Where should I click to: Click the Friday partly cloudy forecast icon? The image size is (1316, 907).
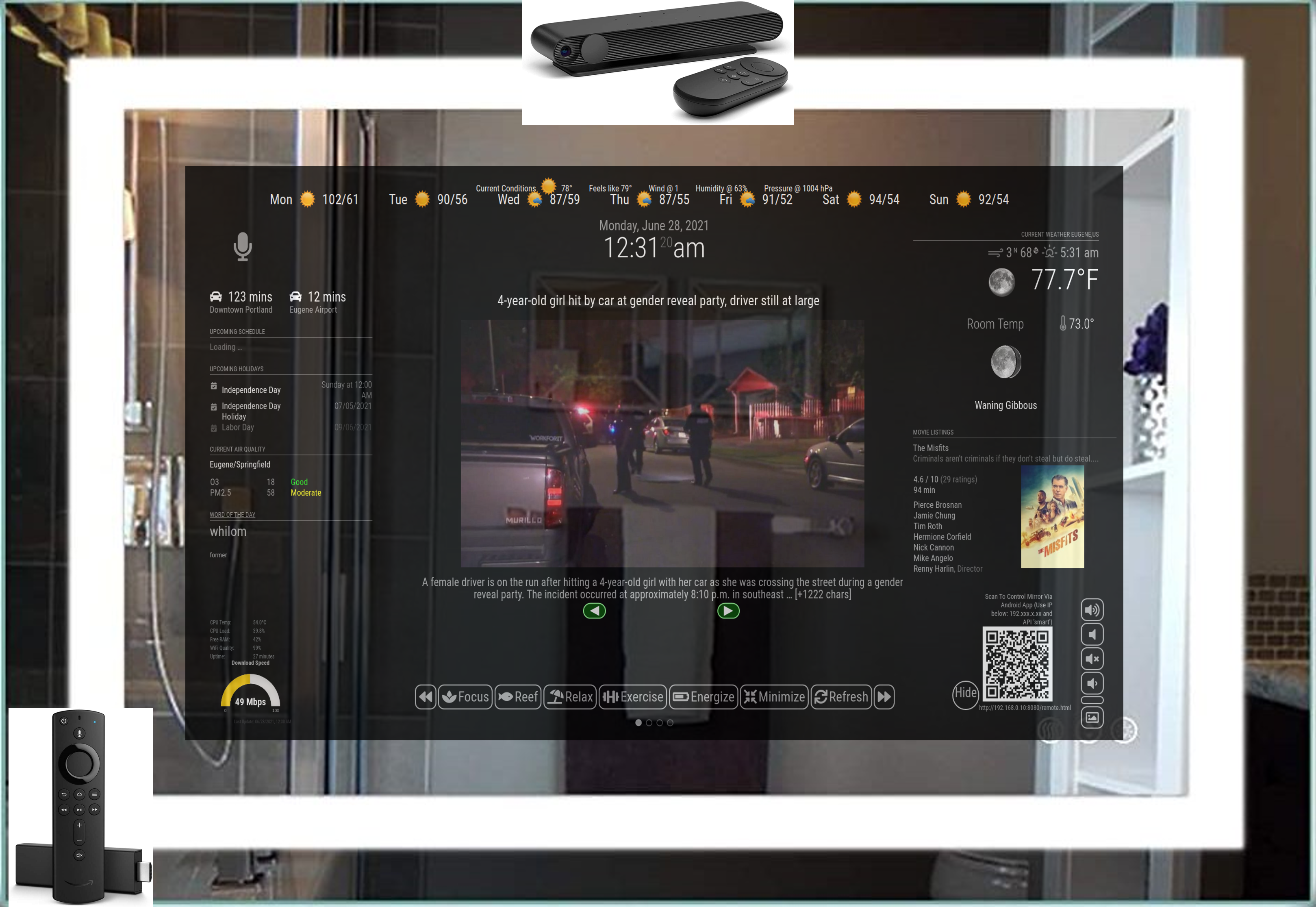coord(747,199)
